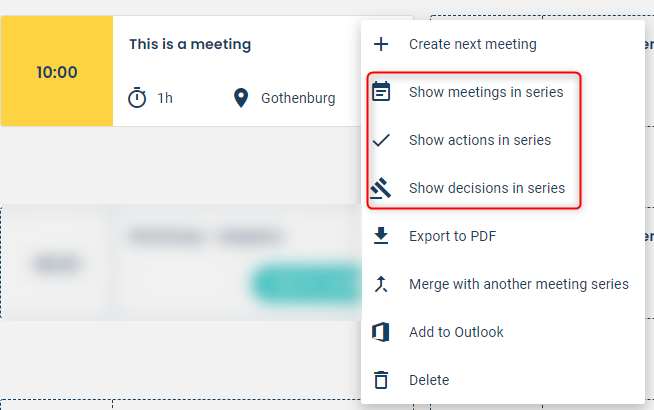
Task: Open Show decisions in series
Action: point(487,188)
